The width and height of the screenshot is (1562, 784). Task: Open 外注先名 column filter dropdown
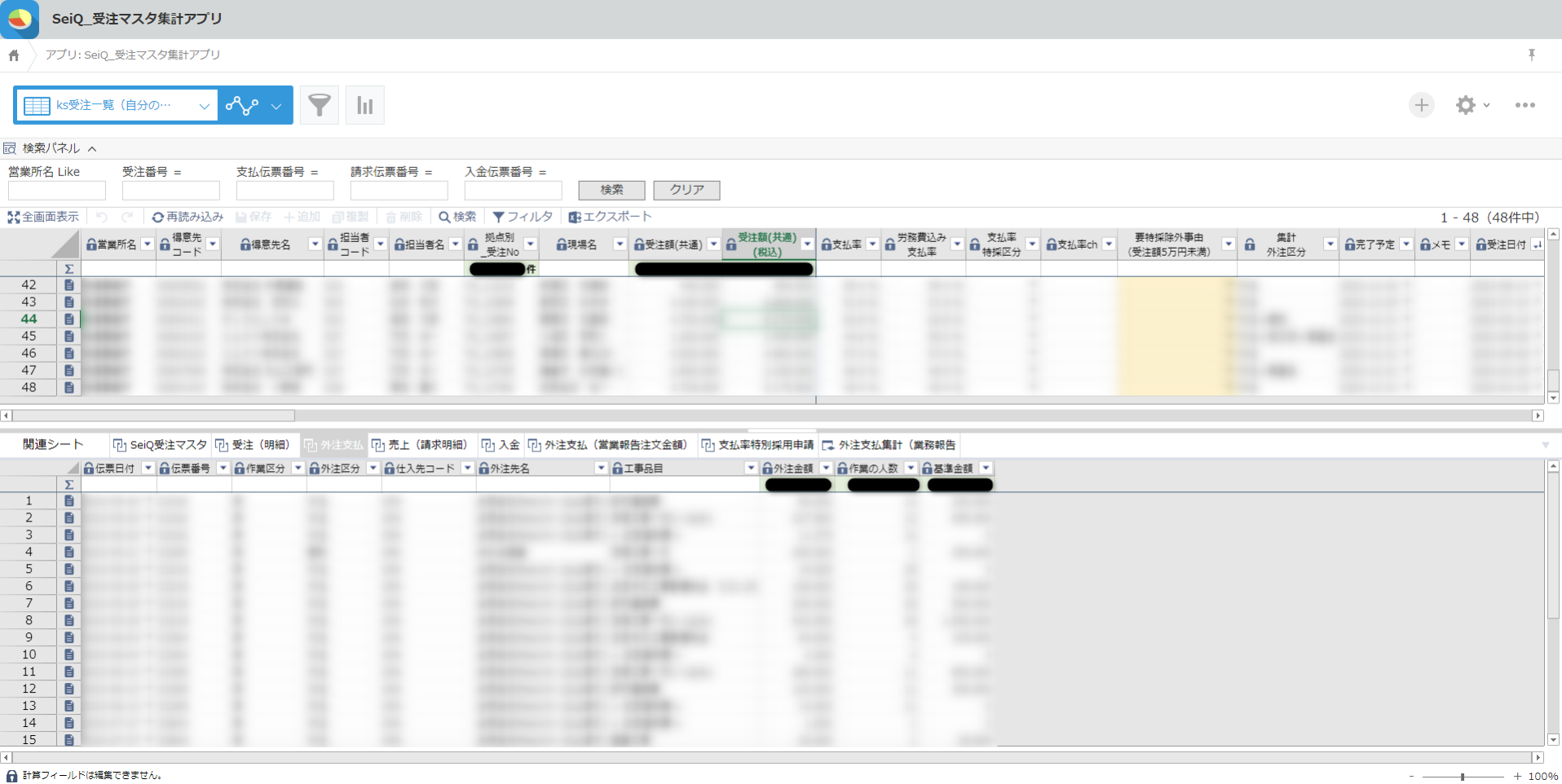tap(601, 469)
